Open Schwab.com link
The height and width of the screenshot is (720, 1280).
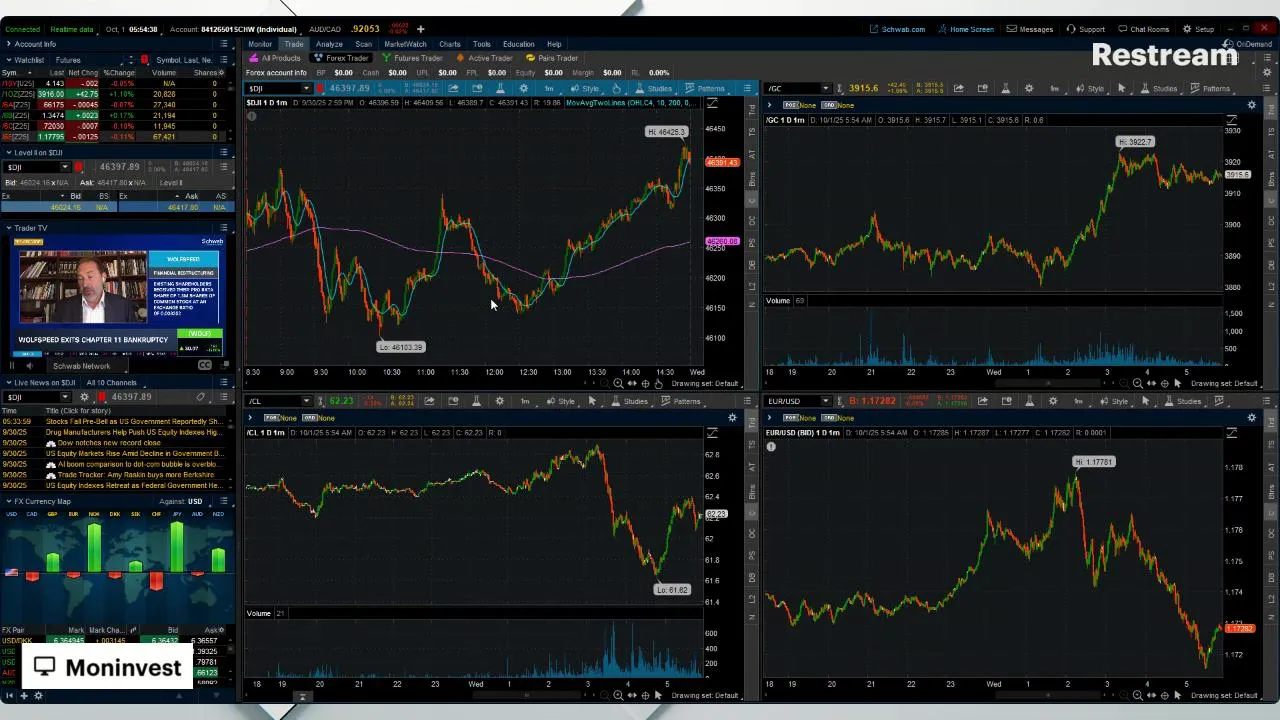click(x=897, y=29)
